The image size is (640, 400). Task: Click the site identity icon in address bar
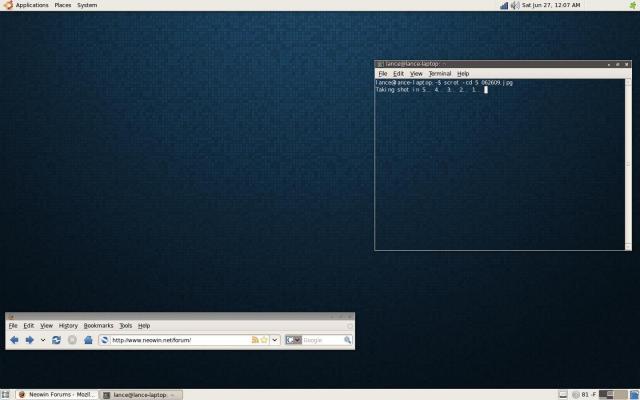(104, 340)
